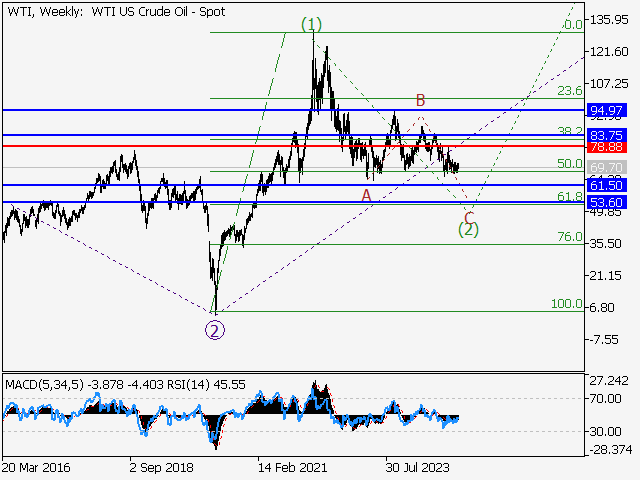This screenshot has width=640, height=480.
Task: Click the 100.0 Fibonacci level label
Action: (x=566, y=303)
